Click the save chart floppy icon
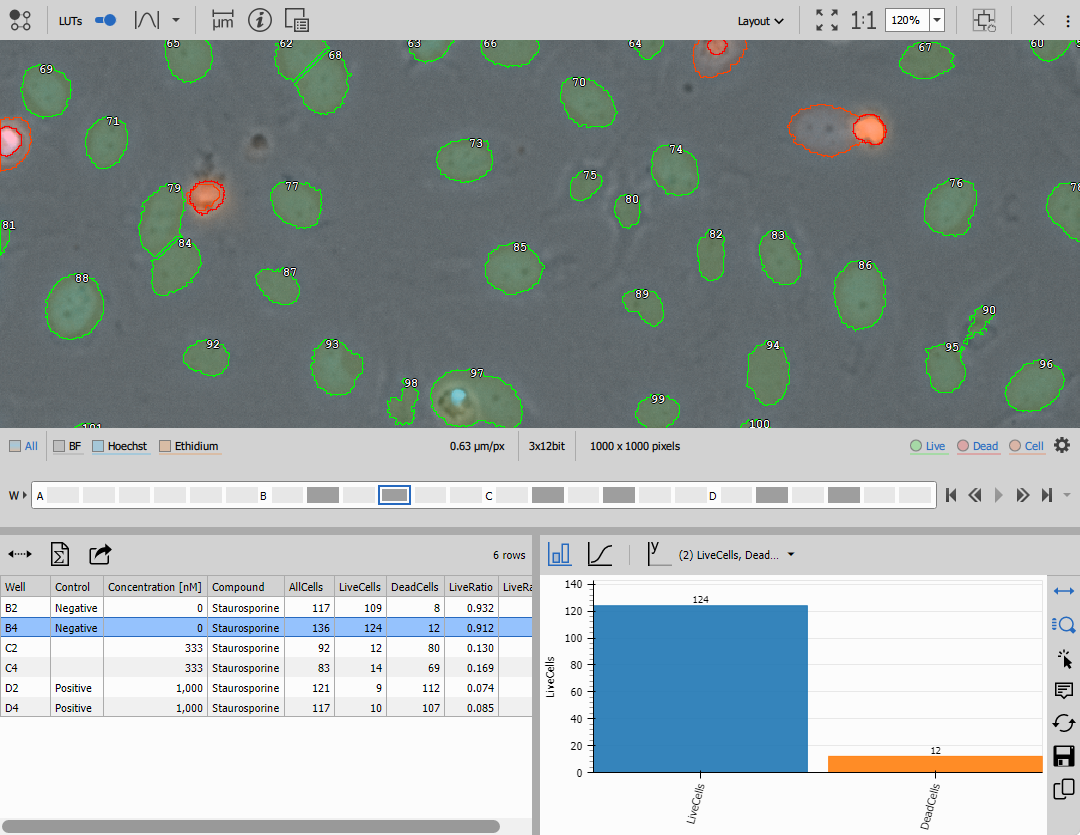Screen dimensions: 1080x835 click(1064, 756)
